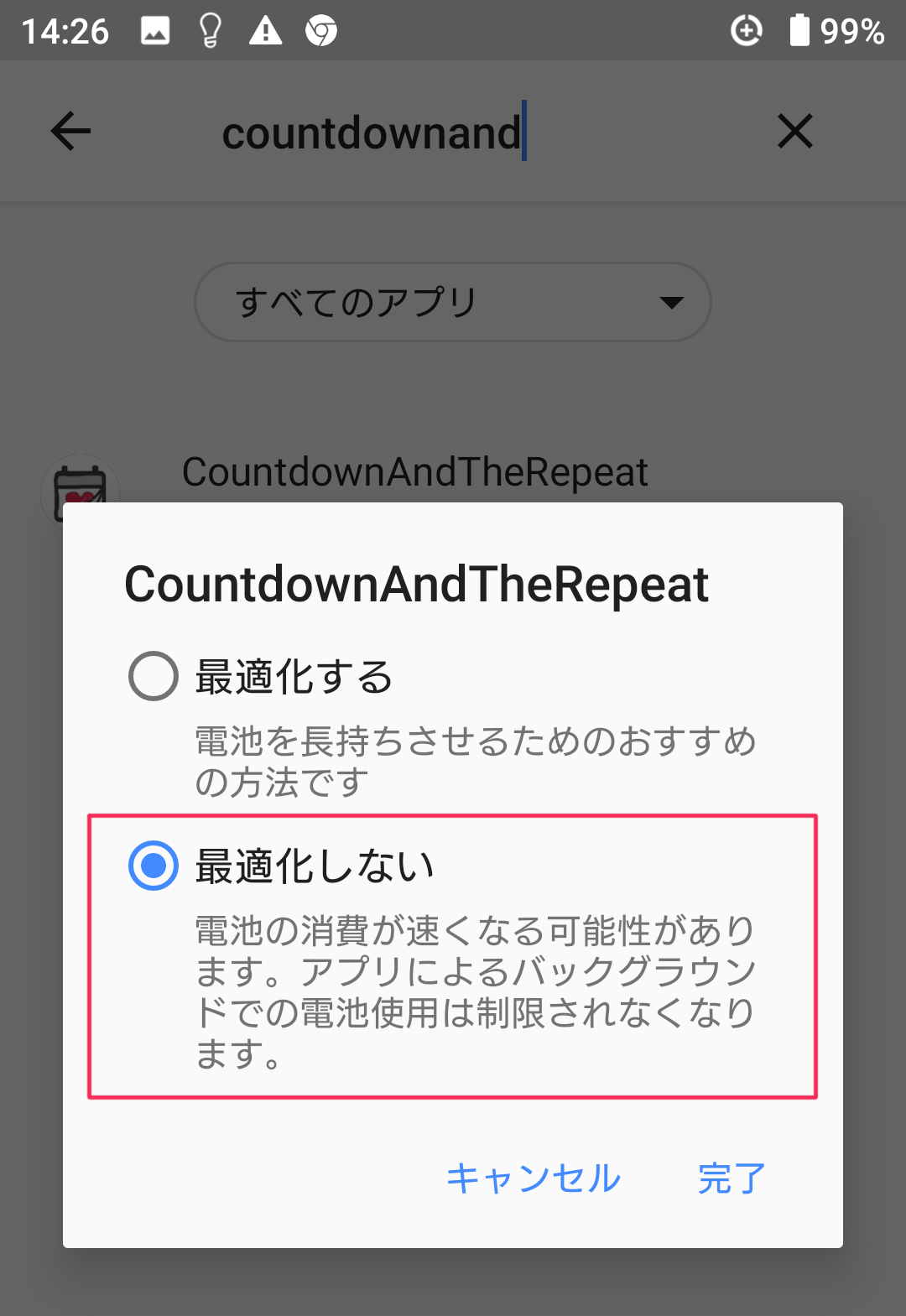Tap the 最適化する option label
This screenshot has height=1316, width=906.
(294, 676)
